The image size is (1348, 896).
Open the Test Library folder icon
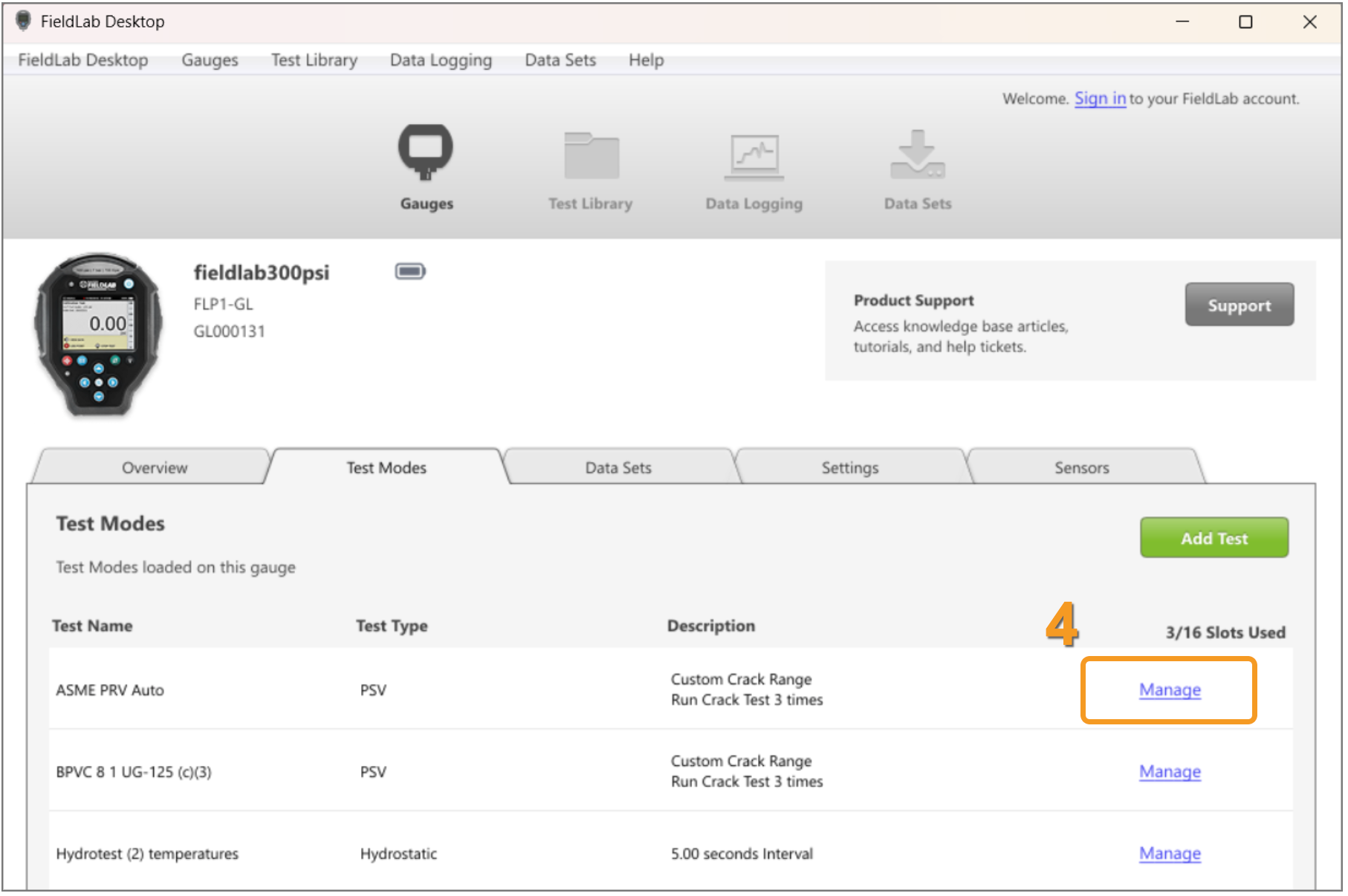[x=592, y=155]
